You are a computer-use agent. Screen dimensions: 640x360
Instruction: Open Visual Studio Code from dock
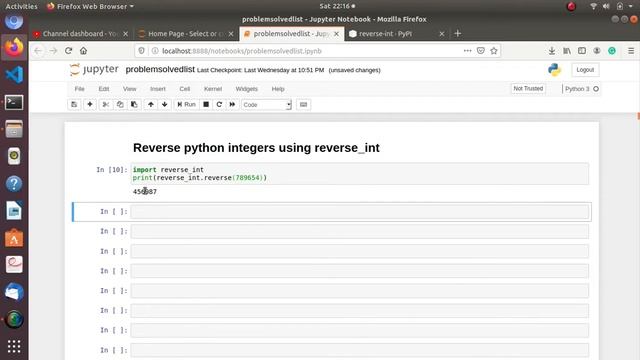[x=14, y=75]
